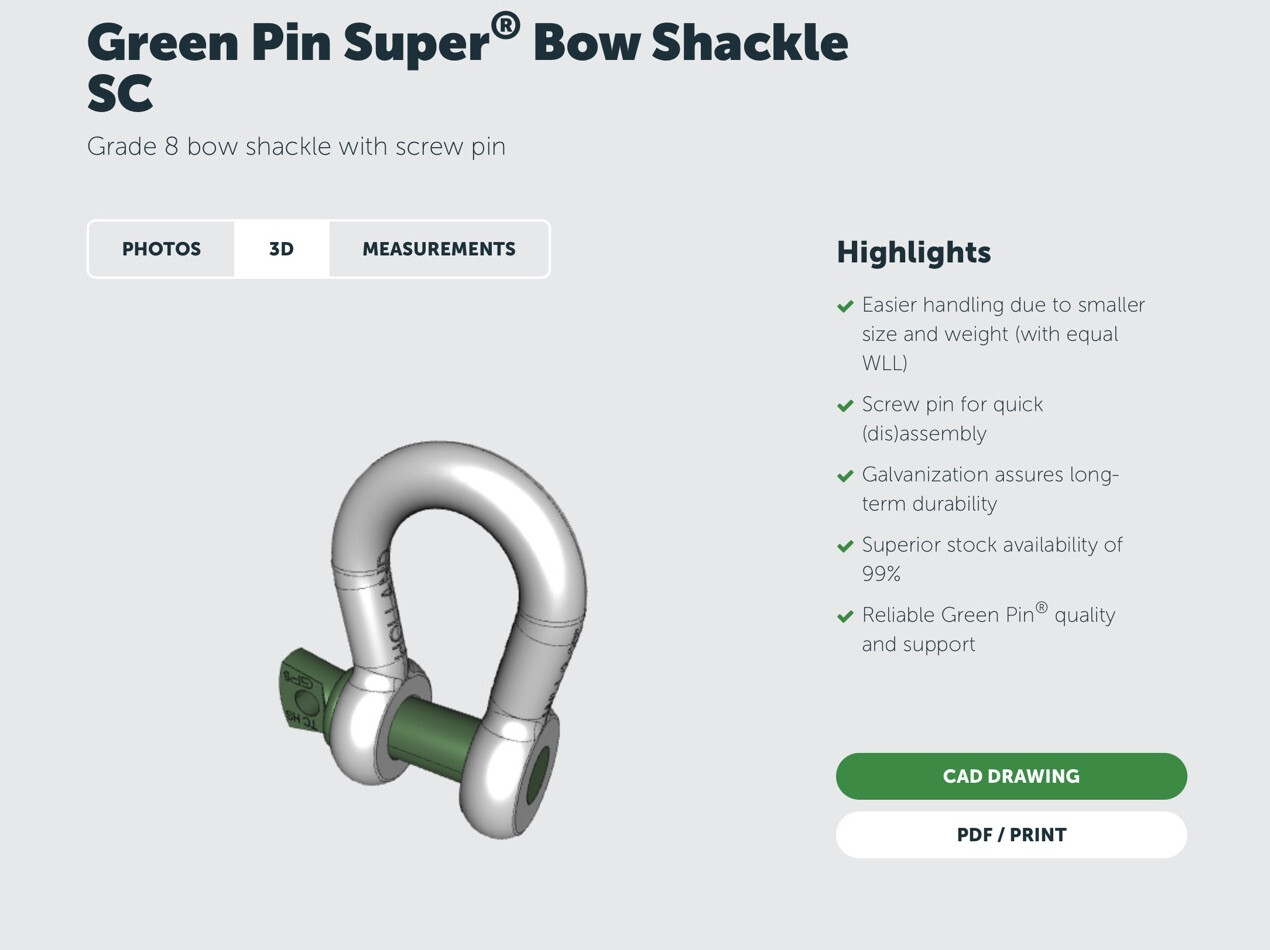This screenshot has width=1270, height=950.
Task: Click the tab bar border around view options
Action: (x=318, y=222)
